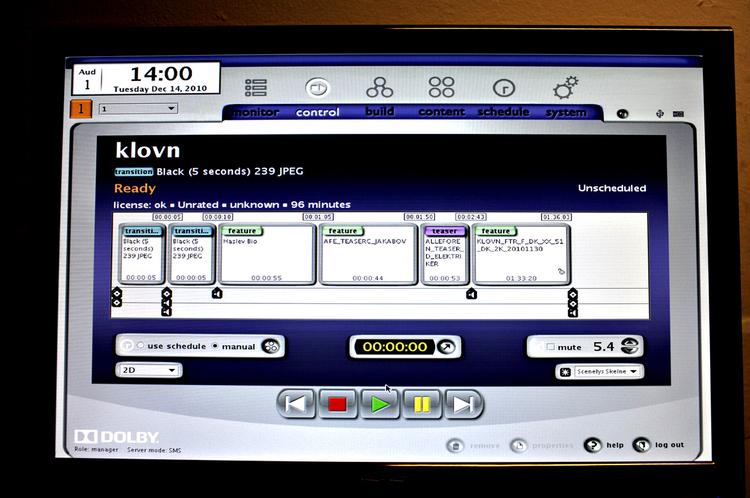Click the system gears icon
This screenshot has height=498, width=750.
point(565,87)
